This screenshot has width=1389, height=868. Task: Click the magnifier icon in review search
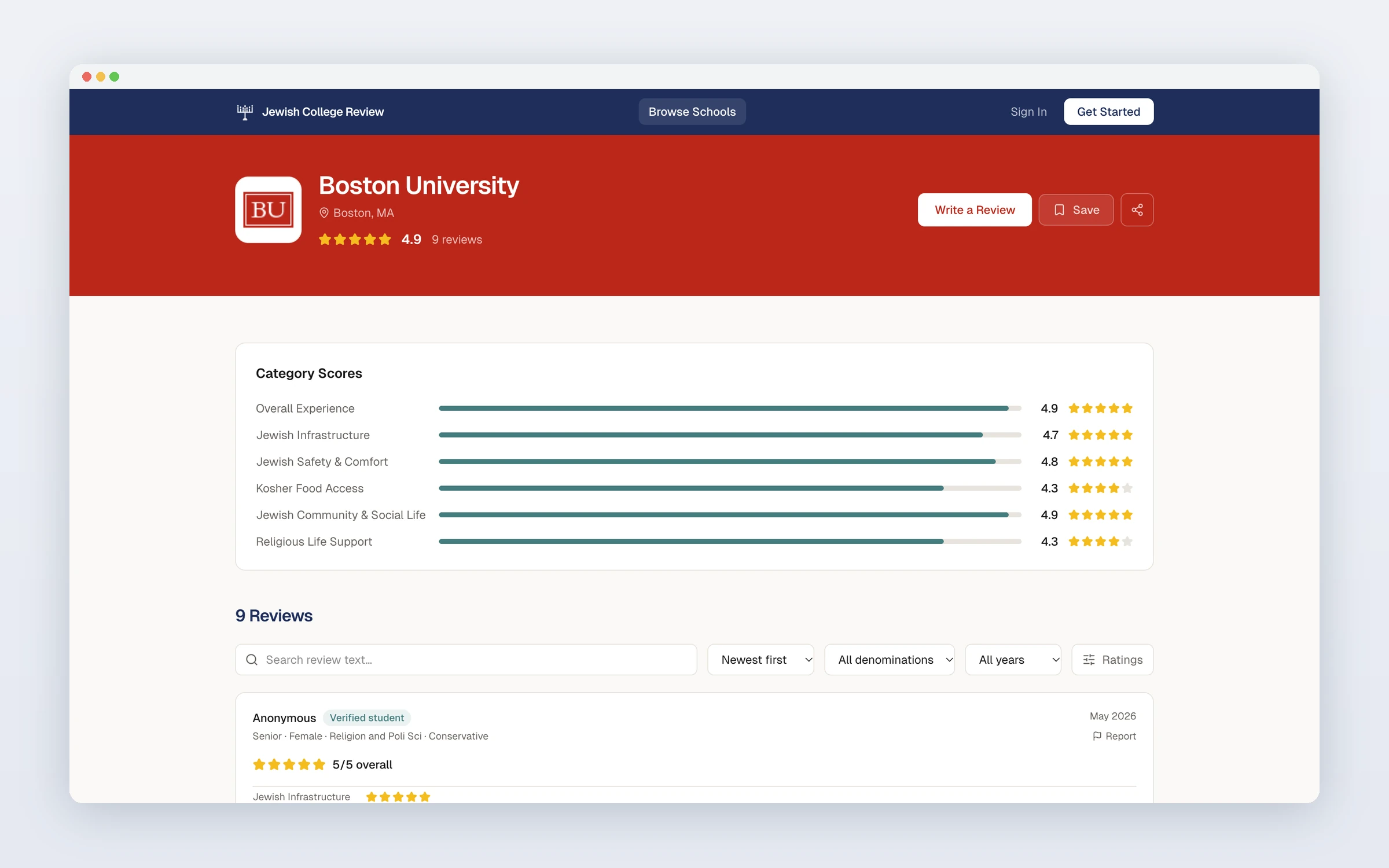point(252,660)
